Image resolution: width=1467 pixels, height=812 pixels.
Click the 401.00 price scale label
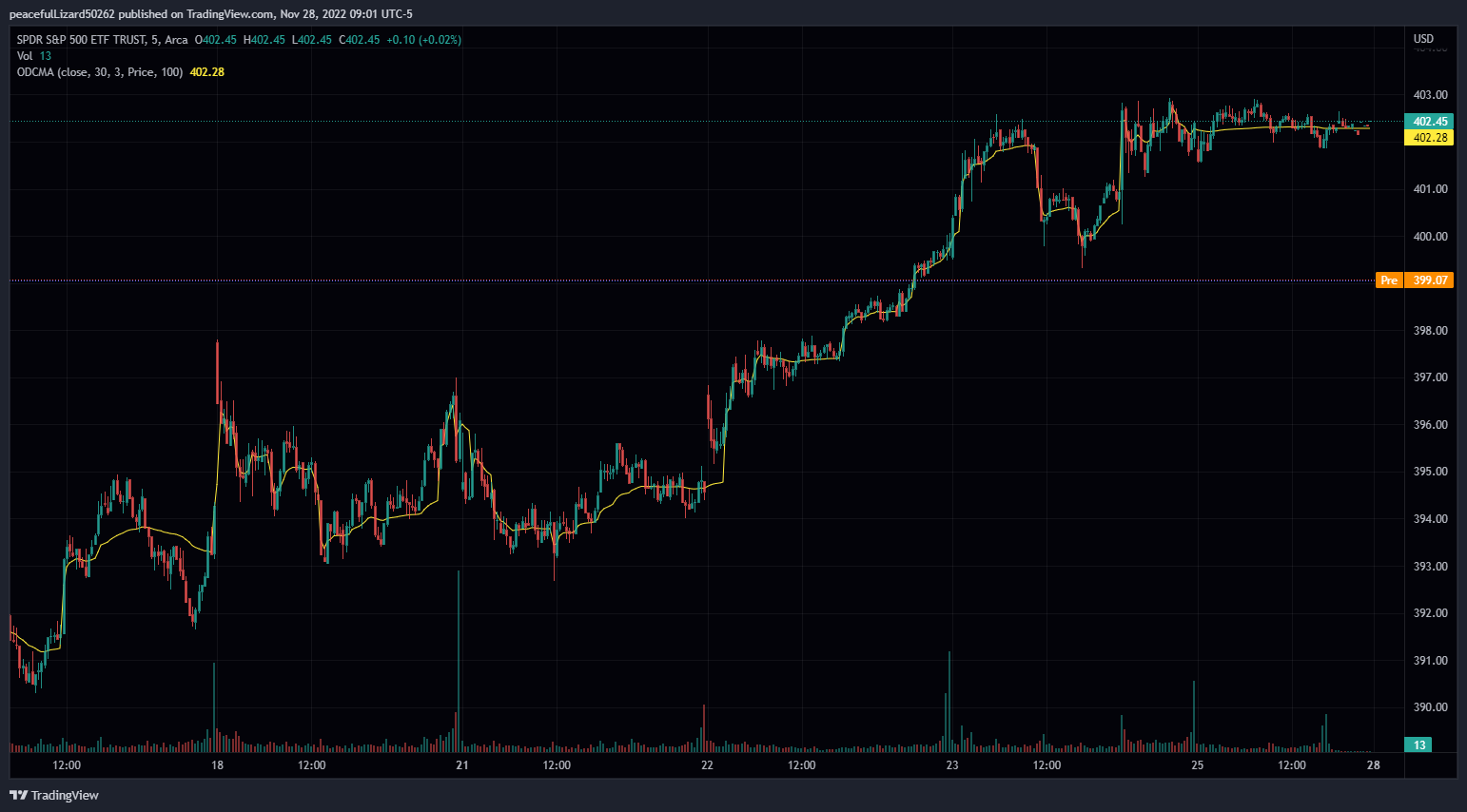(1430, 189)
